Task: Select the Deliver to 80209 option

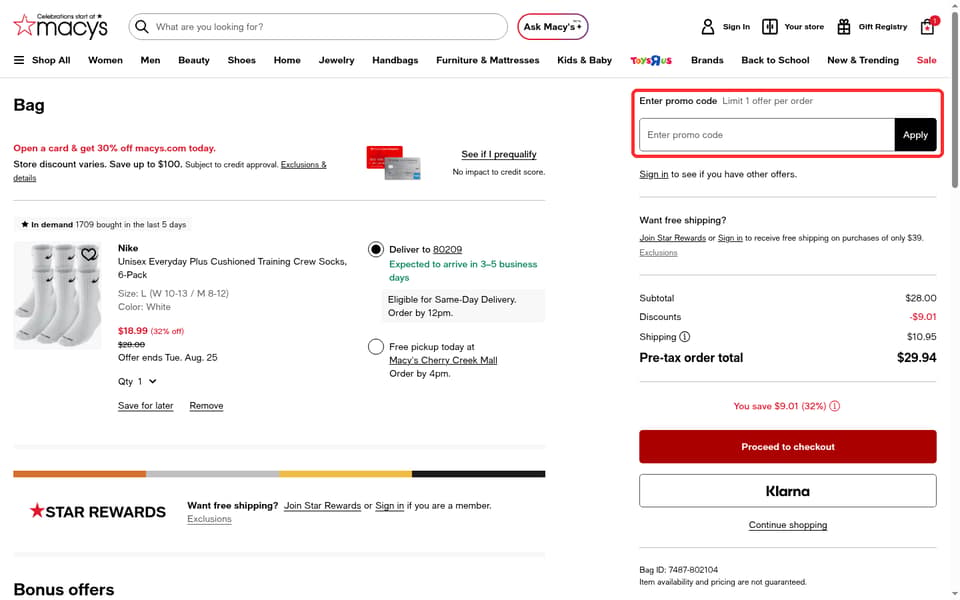Action: coord(376,249)
